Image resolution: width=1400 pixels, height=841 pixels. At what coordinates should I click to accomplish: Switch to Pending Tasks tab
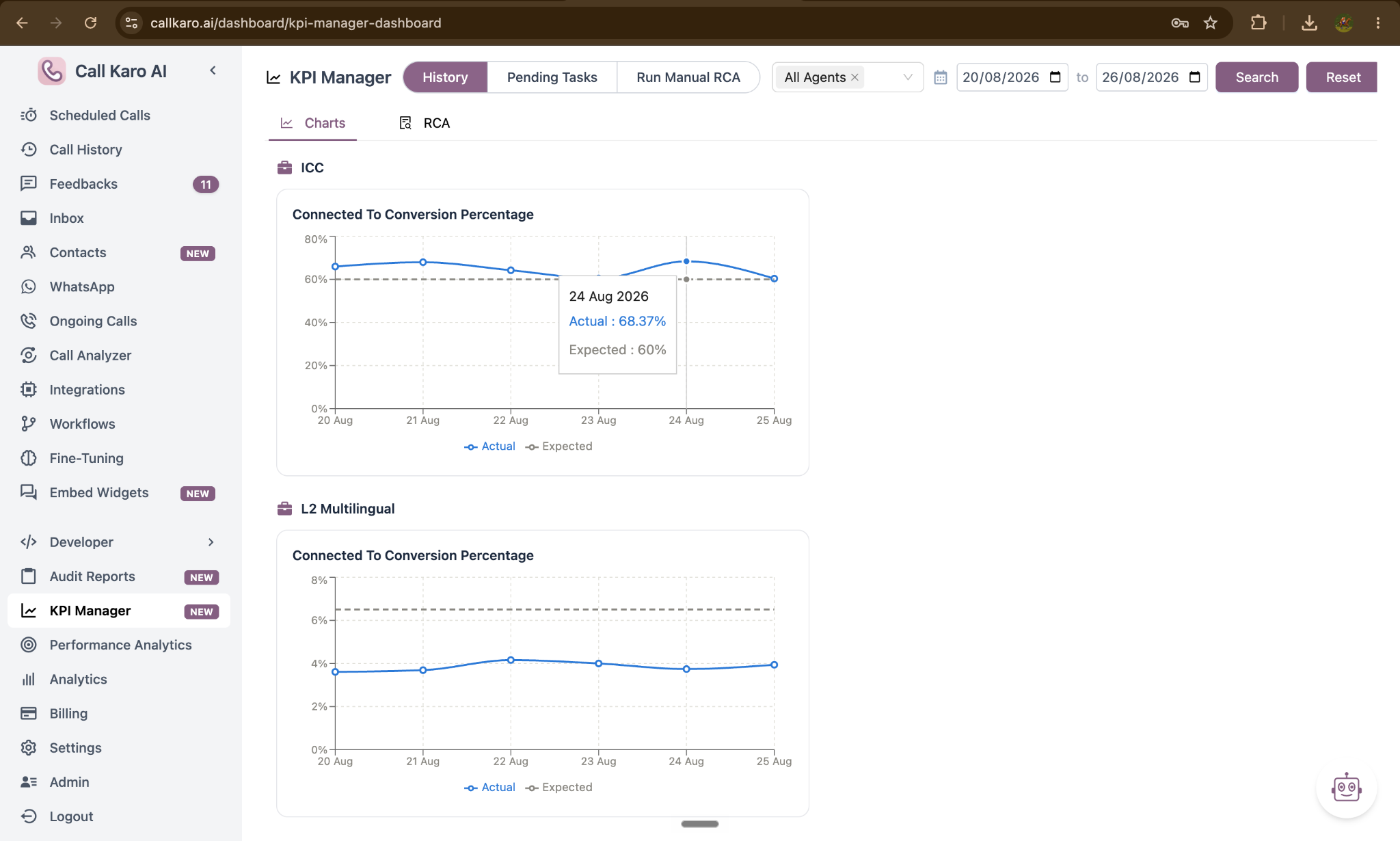[552, 77]
